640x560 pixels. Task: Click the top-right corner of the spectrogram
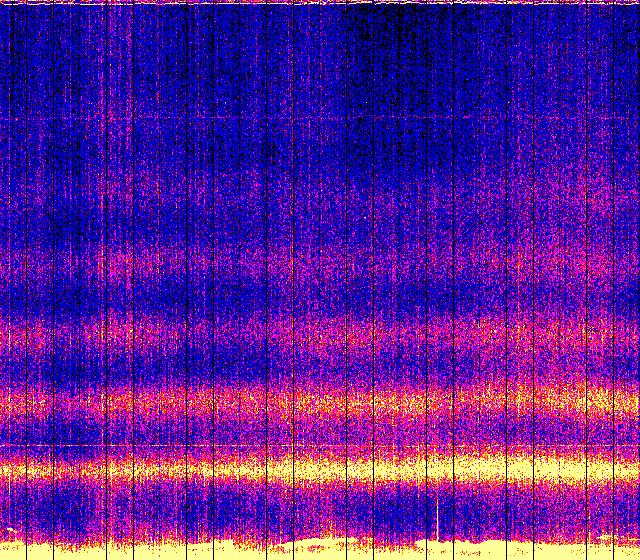(636, 3)
